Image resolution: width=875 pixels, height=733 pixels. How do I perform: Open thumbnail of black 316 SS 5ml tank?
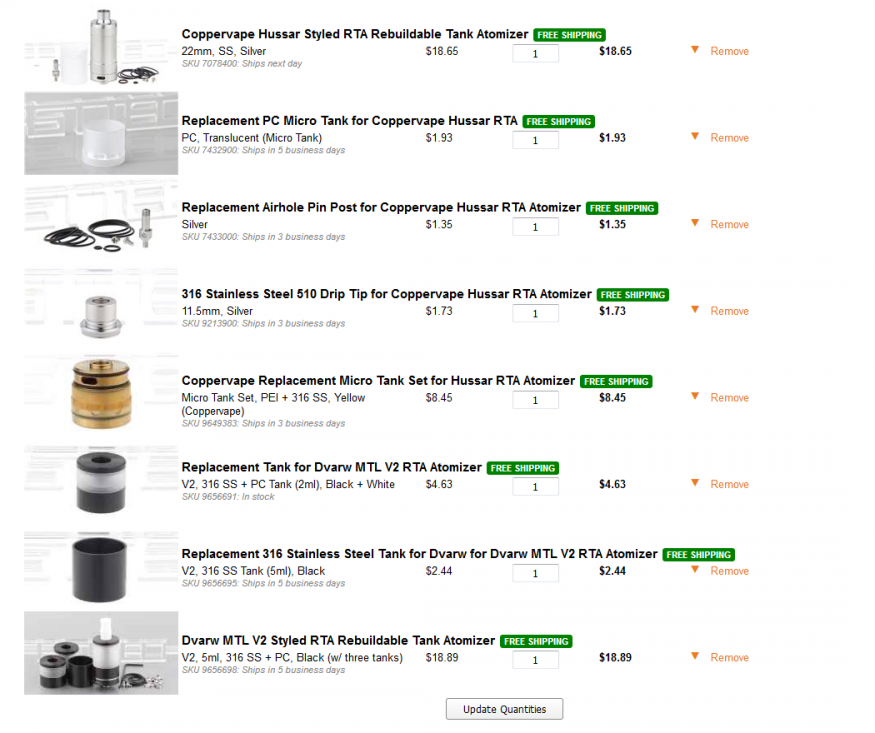click(101, 567)
